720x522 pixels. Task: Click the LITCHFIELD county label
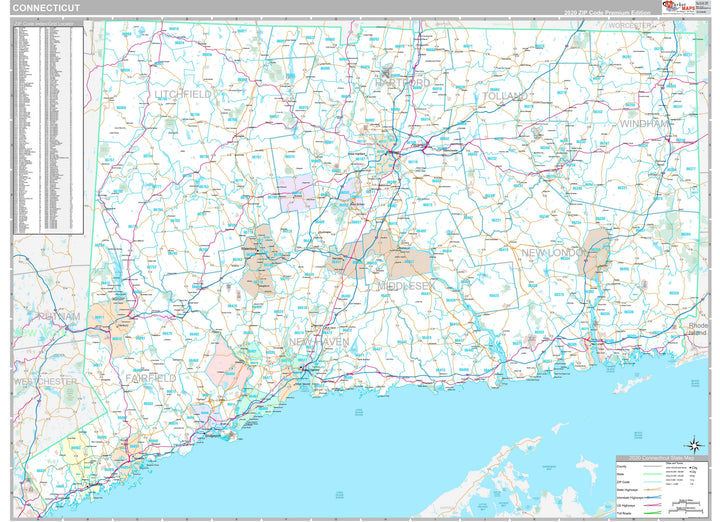(183, 94)
